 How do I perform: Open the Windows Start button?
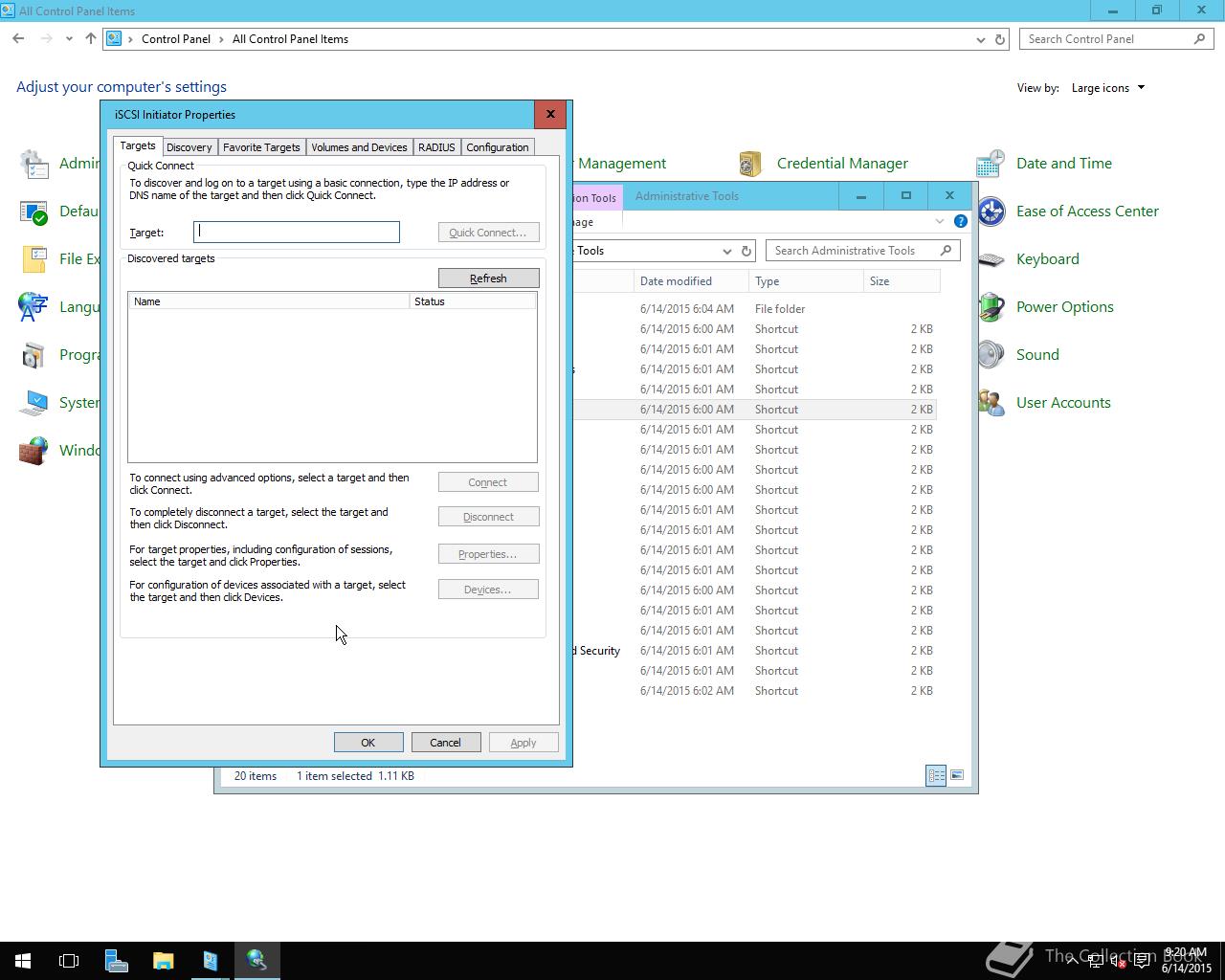coord(23,961)
